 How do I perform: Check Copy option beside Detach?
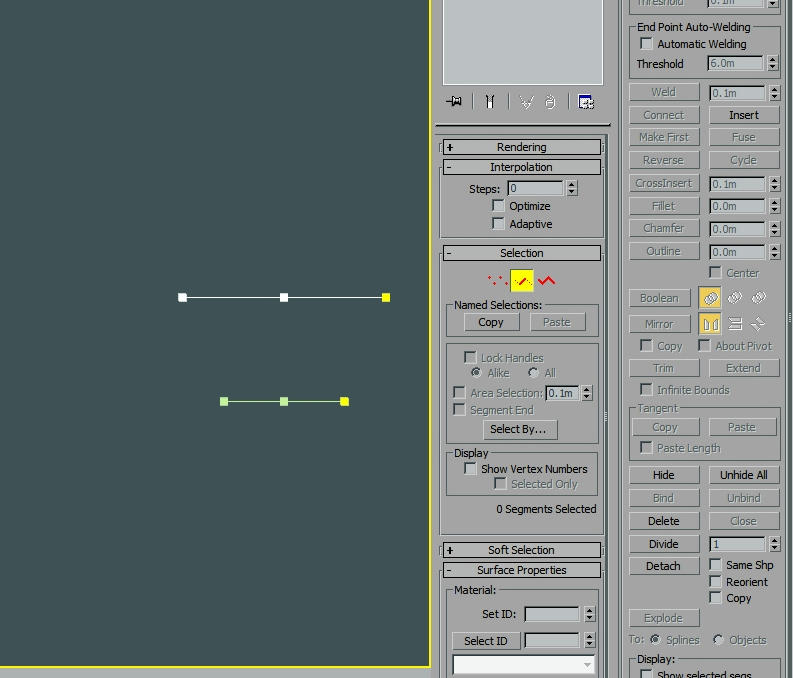pos(715,598)
